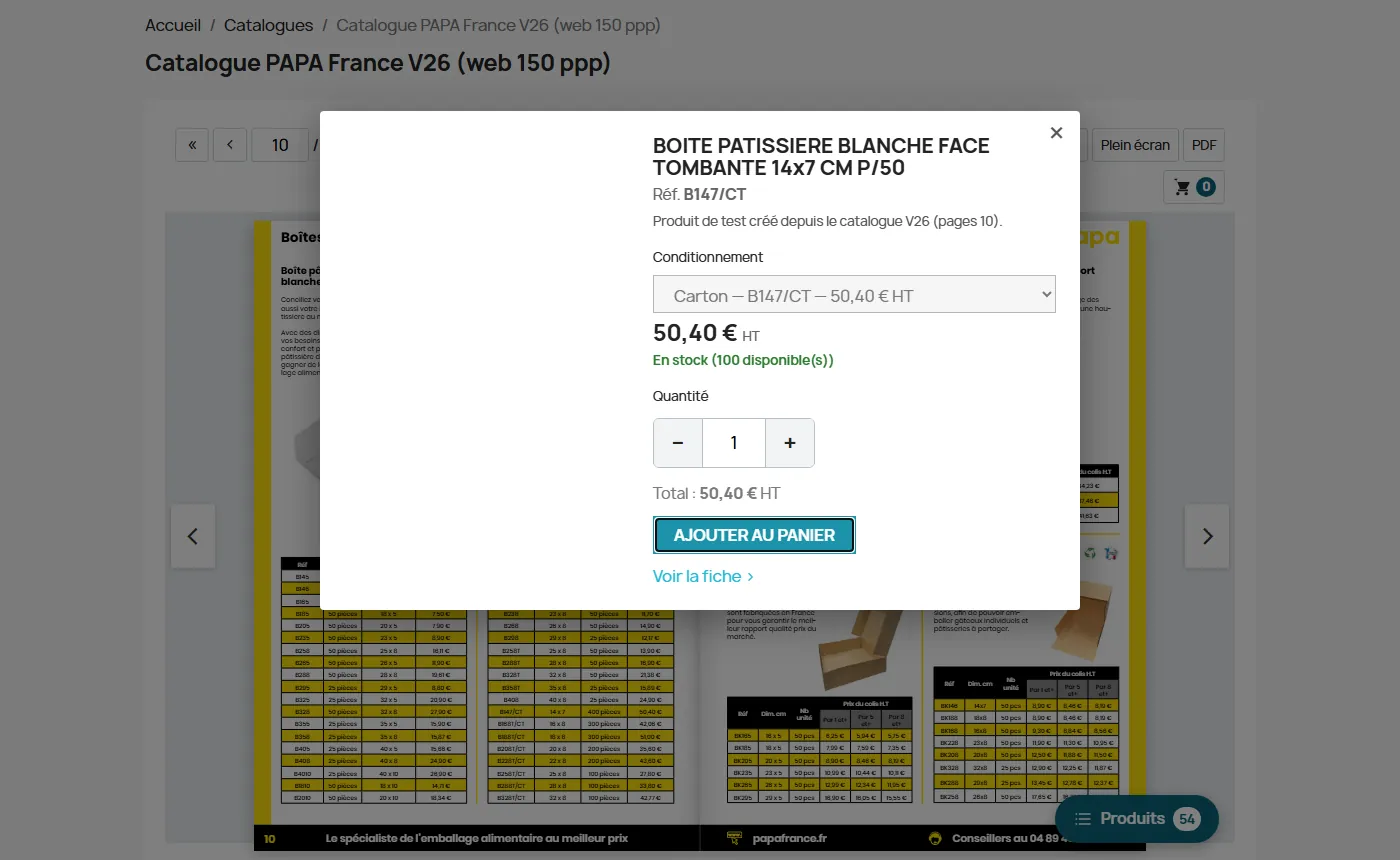Close the product popup with the X

pyautogui.click(x=1056, y=133)
